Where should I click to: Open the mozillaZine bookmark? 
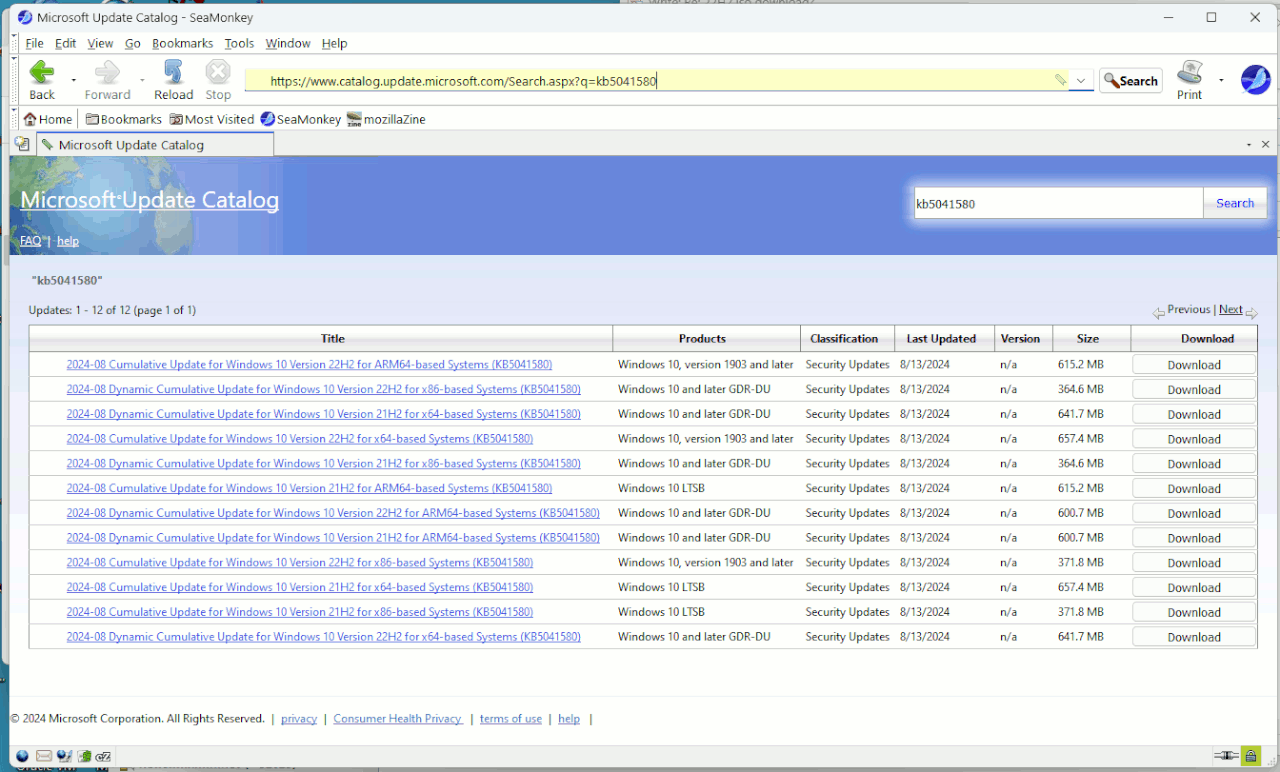tap(386, 119)
